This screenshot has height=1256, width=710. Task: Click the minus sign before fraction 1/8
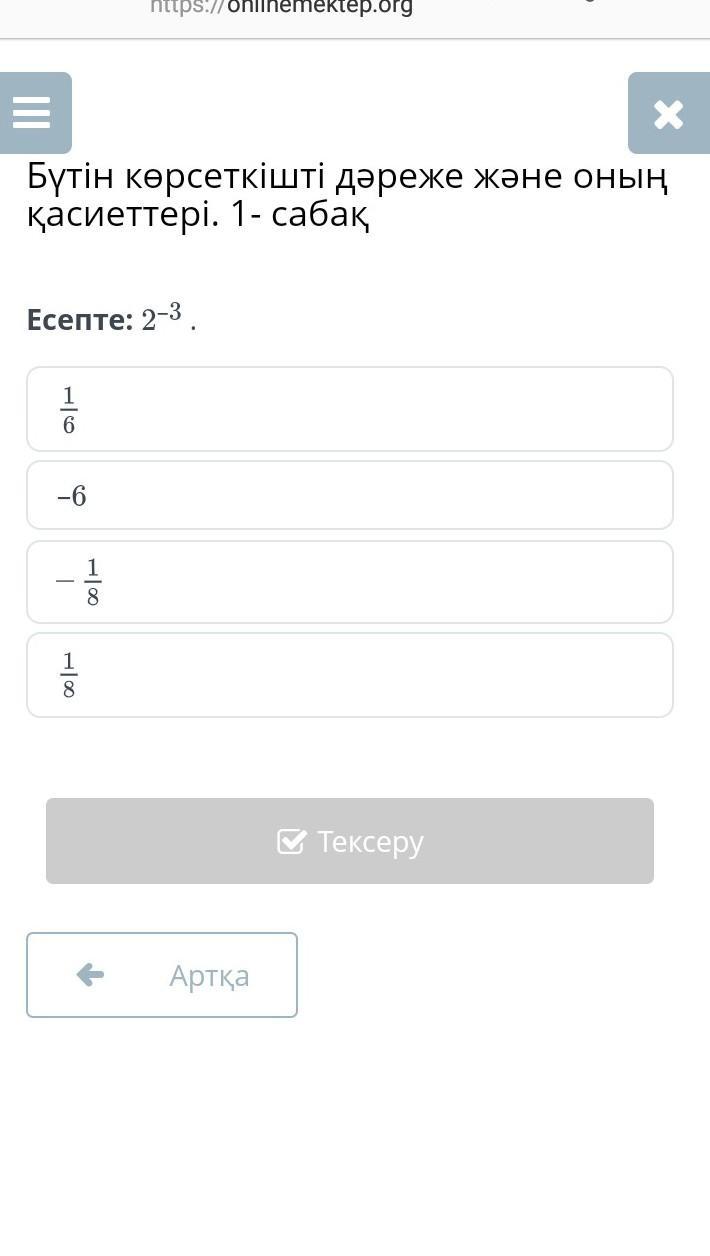coord(65,581)
